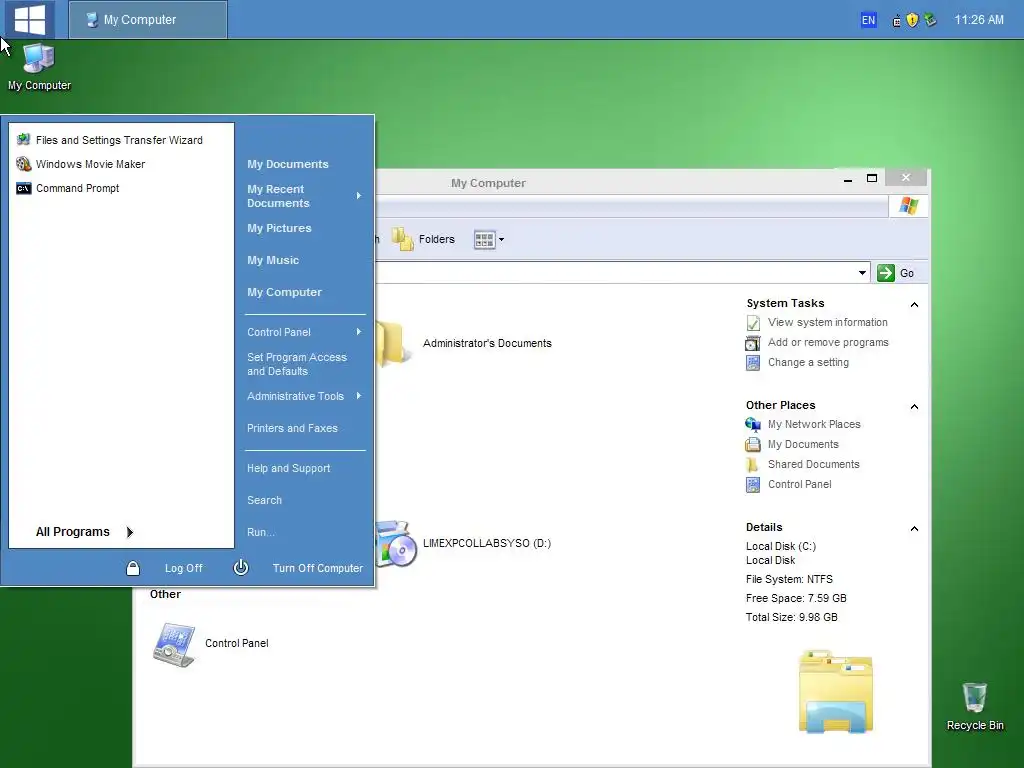Click the Folders toolbar icon
The width and height of the screenshot is (1024, 768).
click(x=403, y=239)
